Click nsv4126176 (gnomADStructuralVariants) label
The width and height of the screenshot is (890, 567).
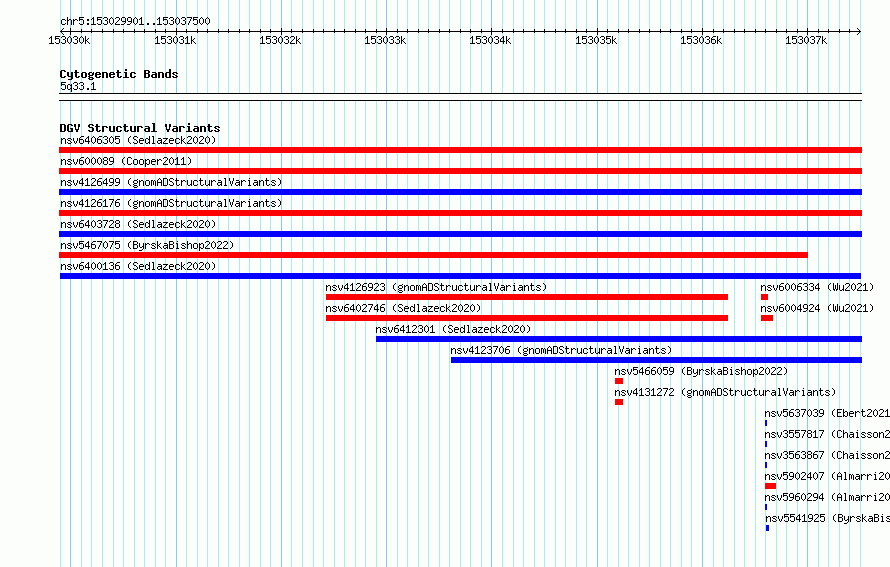(171, 203)
